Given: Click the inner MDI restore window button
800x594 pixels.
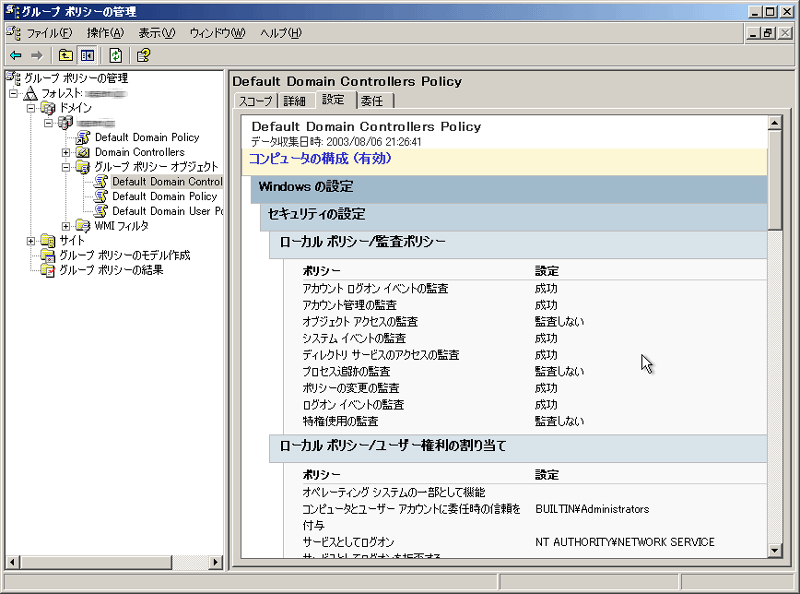Looking at the screenshot, I should (768, 33).
